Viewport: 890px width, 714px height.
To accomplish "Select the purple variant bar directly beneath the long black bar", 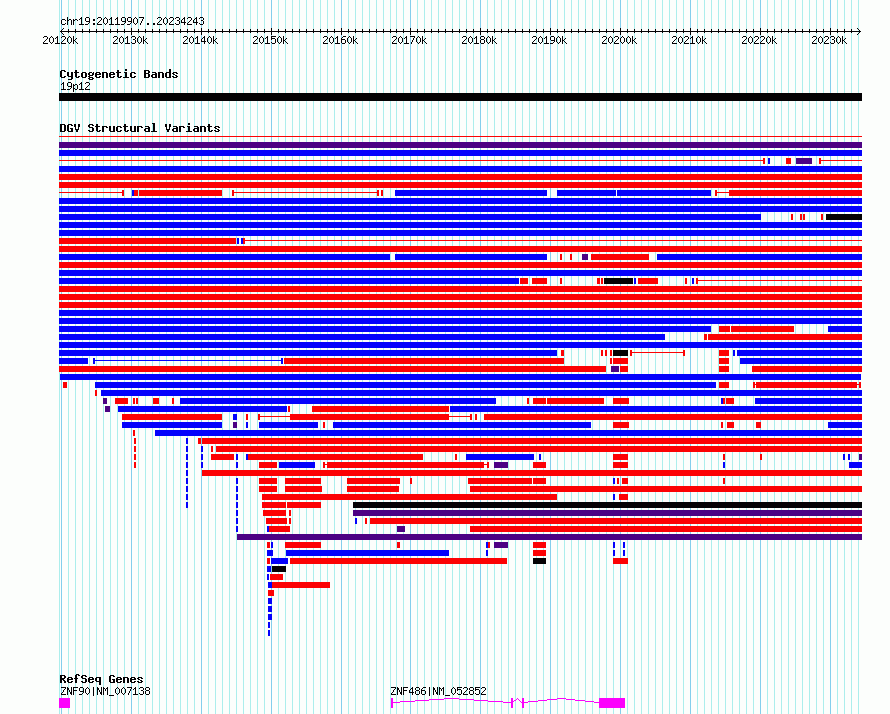I will pyautogui.click(x=607, y=513).
